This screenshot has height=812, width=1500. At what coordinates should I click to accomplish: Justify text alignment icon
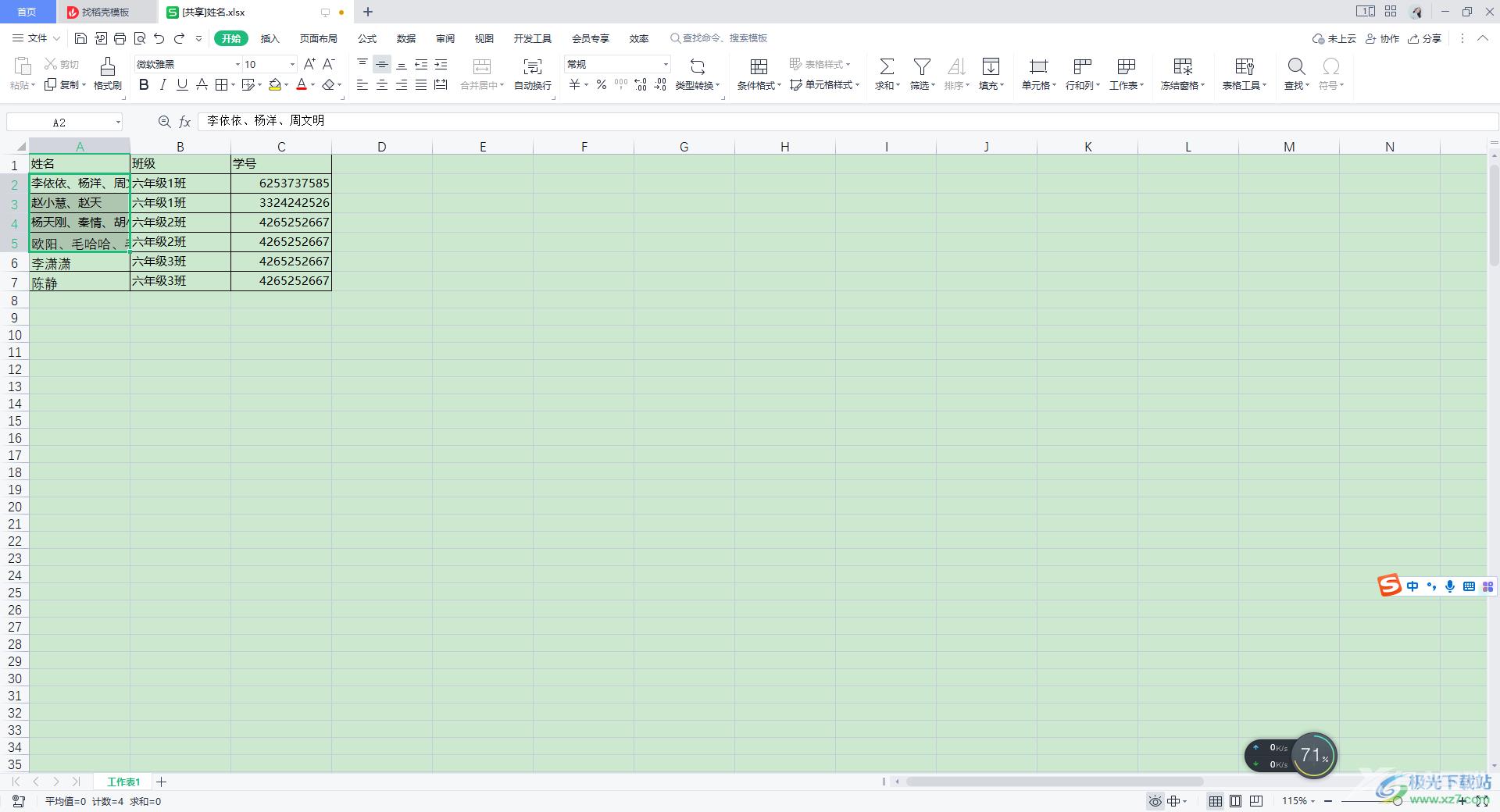click(421, 84)
